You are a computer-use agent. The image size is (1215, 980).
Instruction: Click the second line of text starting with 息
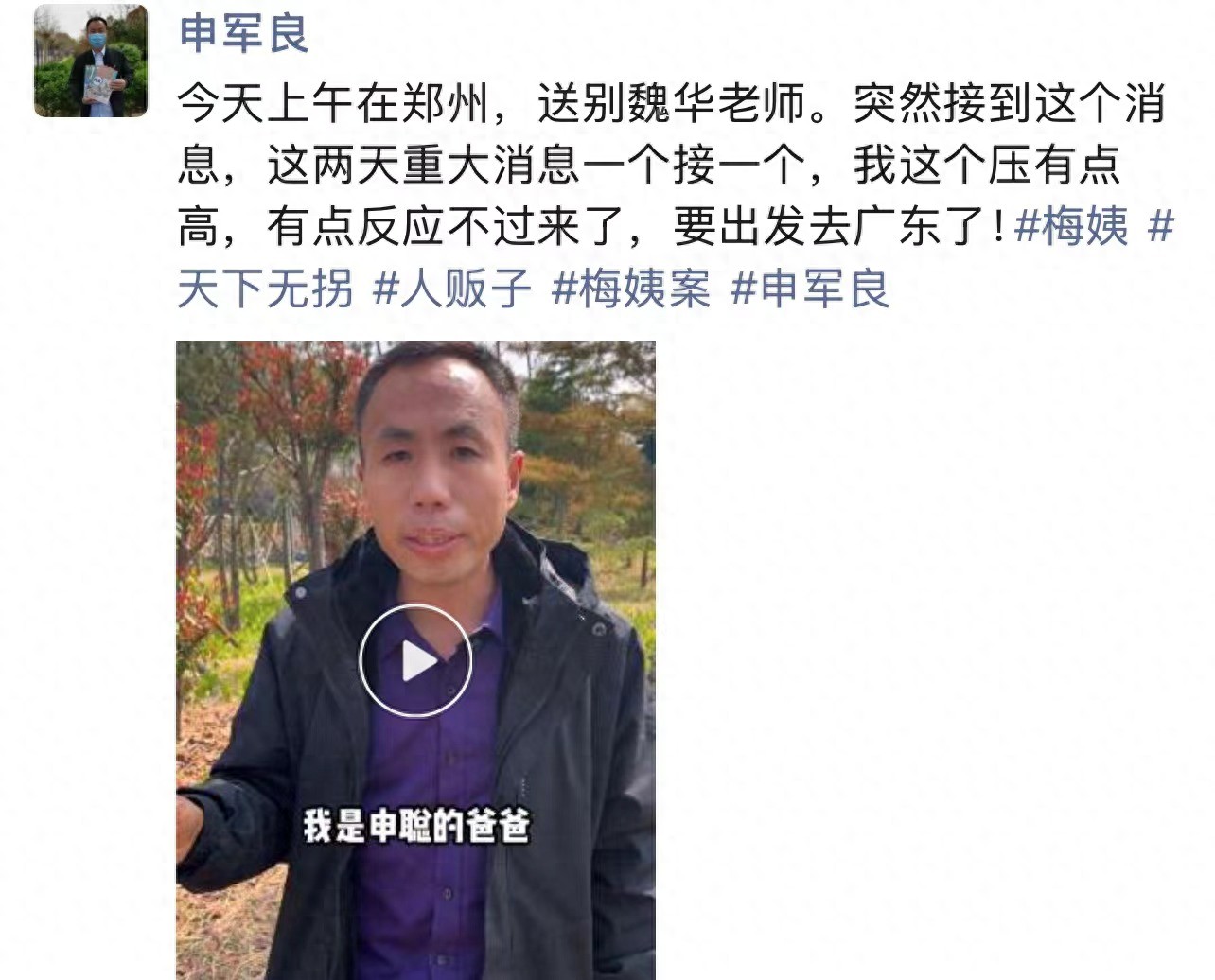[x=649, y=166]
